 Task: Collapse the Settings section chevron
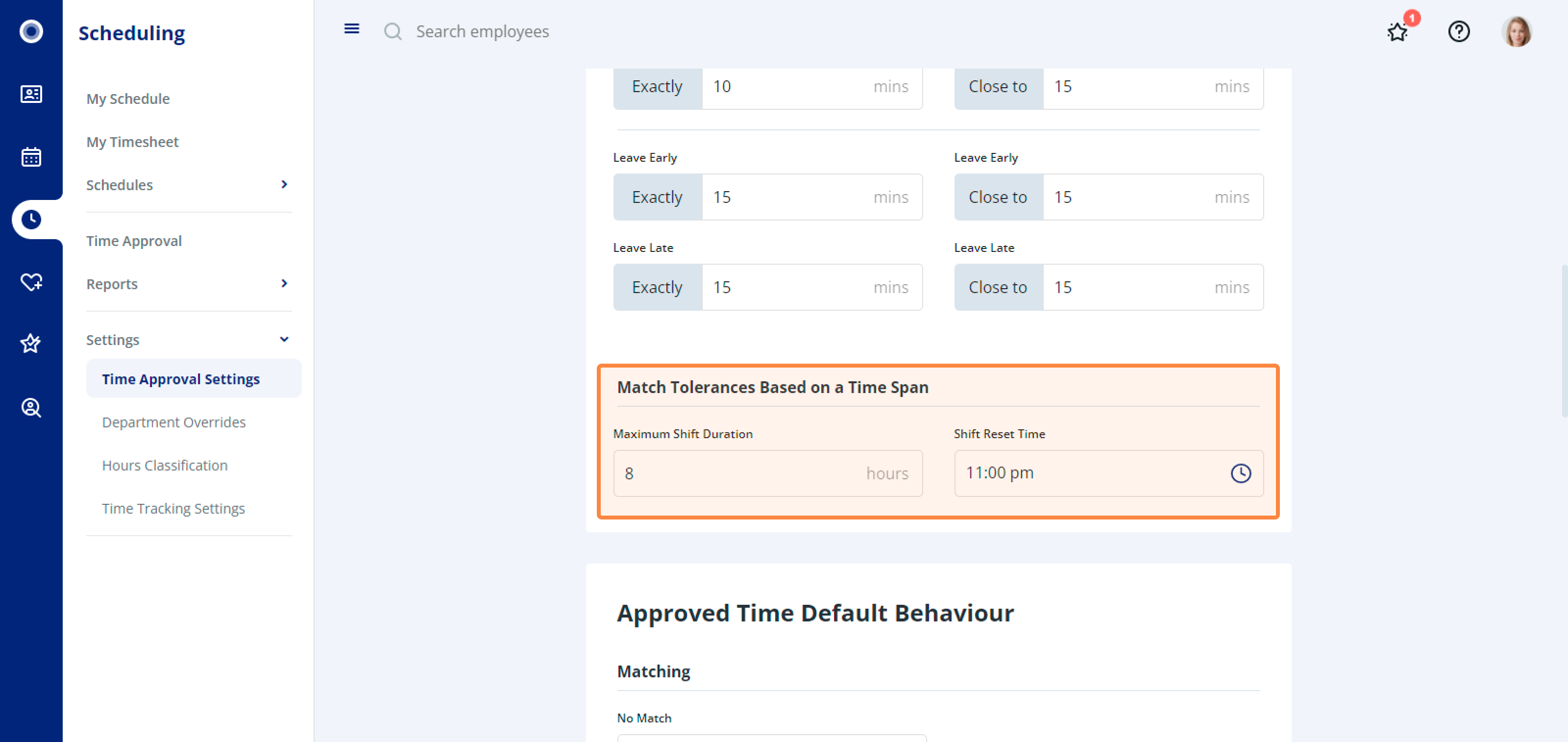pos(284,340)
